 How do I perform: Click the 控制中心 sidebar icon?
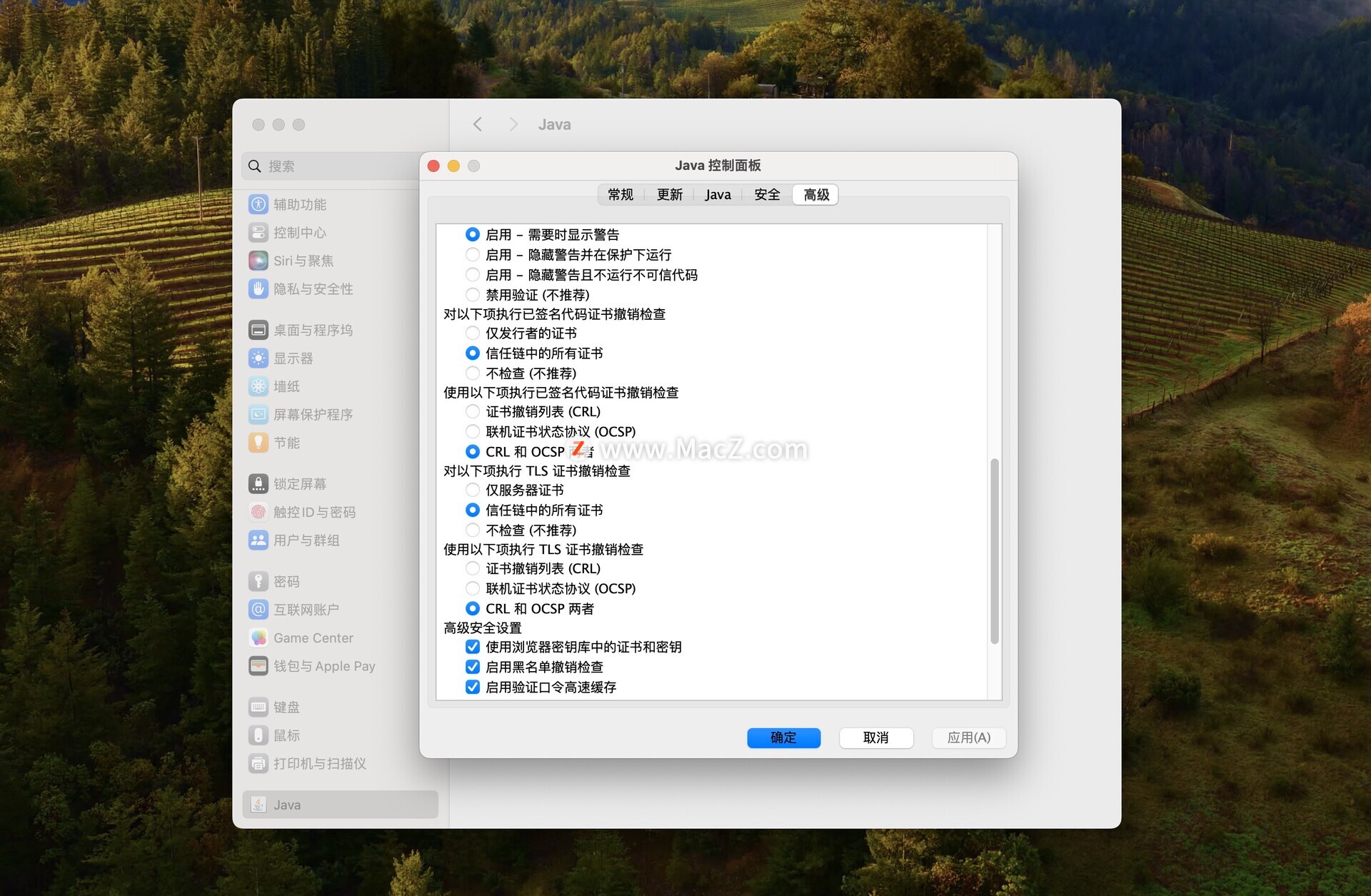[x=258, y=233]
